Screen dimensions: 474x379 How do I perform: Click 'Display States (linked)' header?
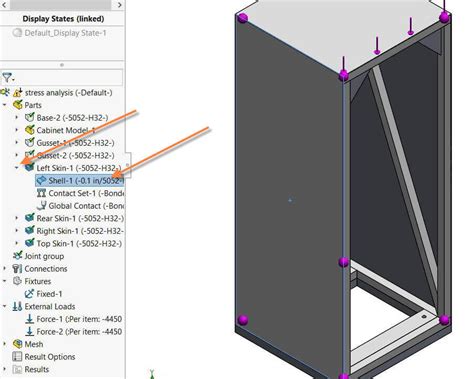pyautogui.click(x=63, y=19)
